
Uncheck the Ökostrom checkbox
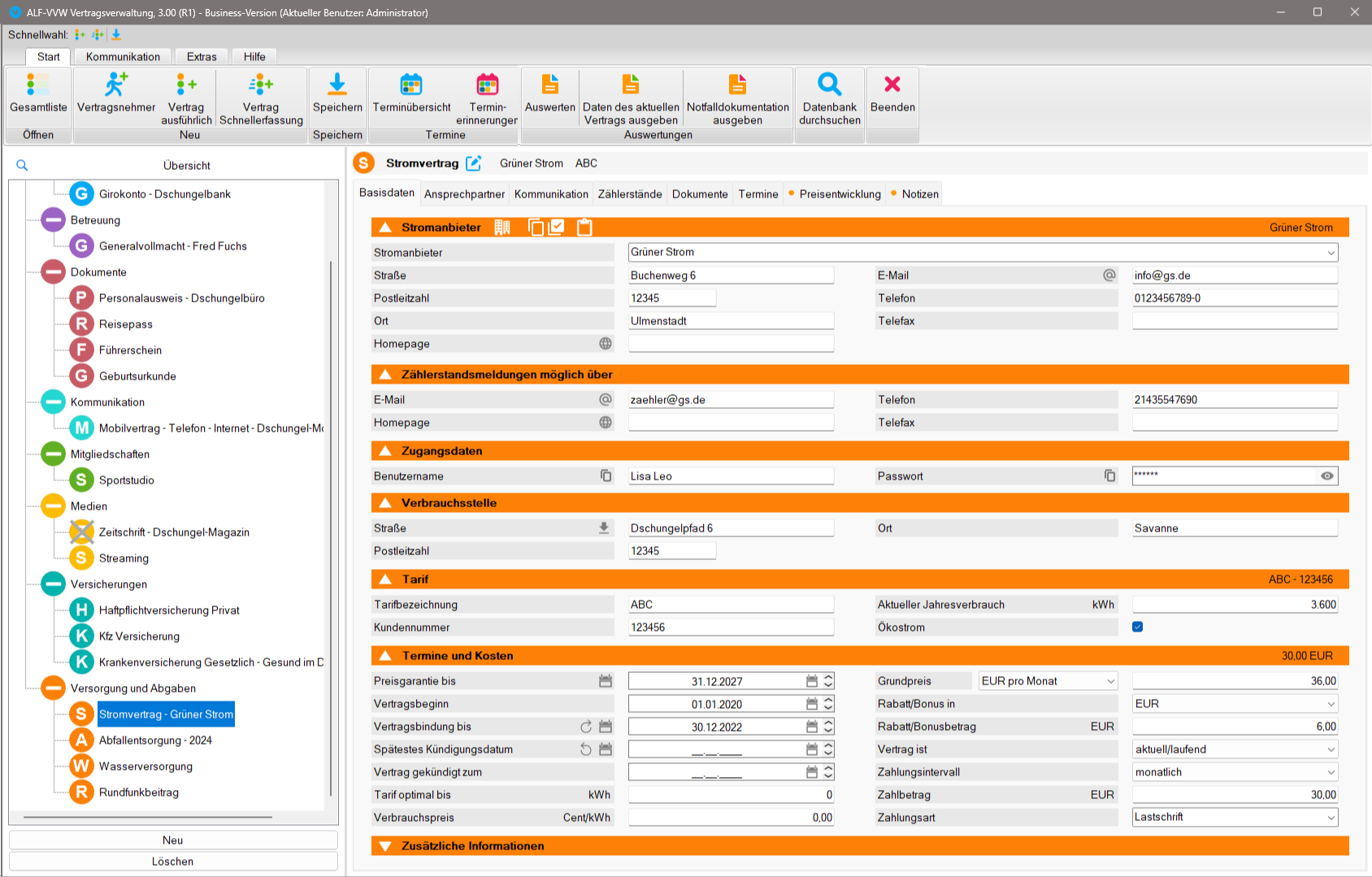pyautogui.click(x=1138, y=627)
